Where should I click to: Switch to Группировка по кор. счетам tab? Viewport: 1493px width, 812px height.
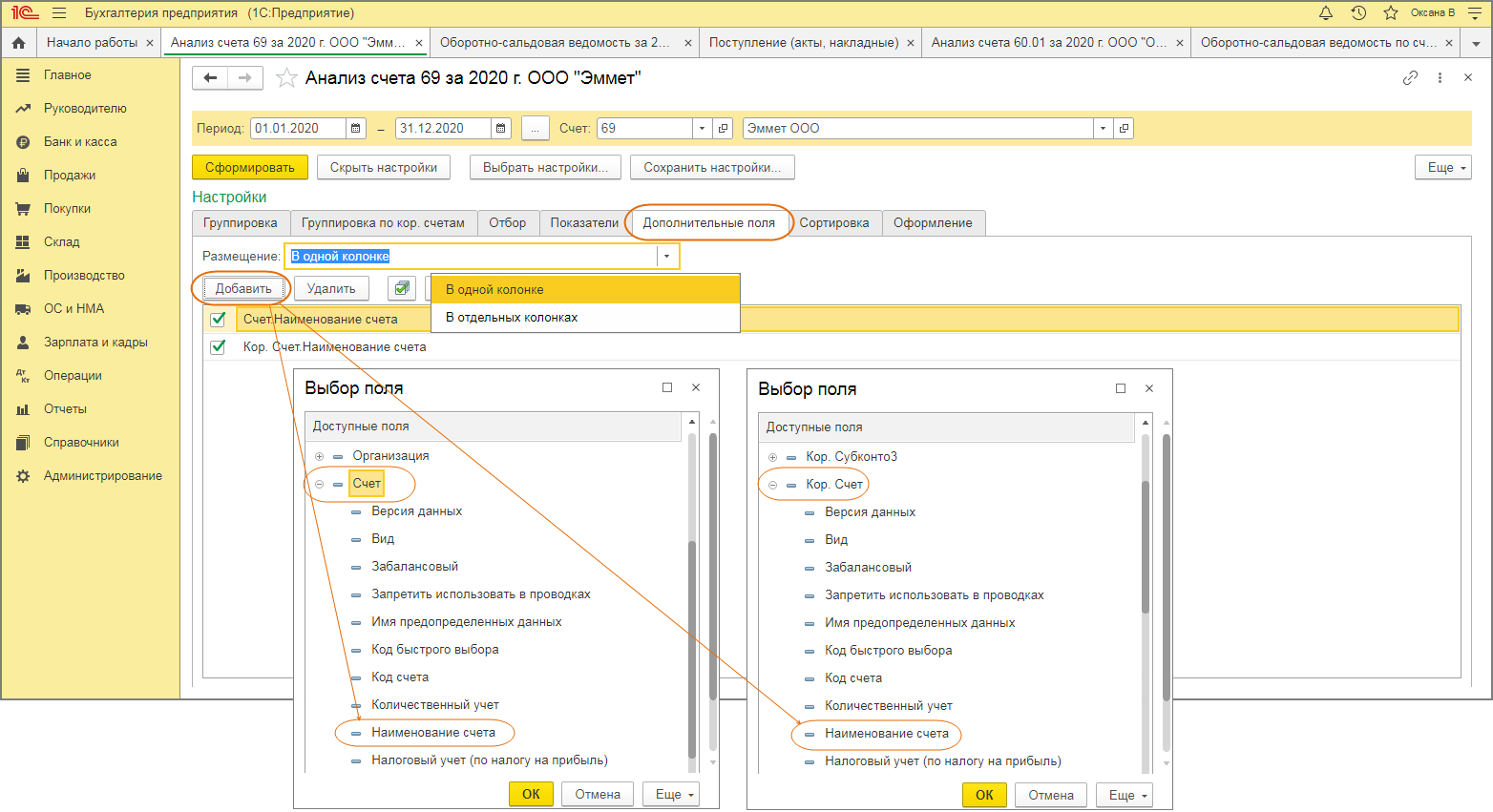(383, 223)
